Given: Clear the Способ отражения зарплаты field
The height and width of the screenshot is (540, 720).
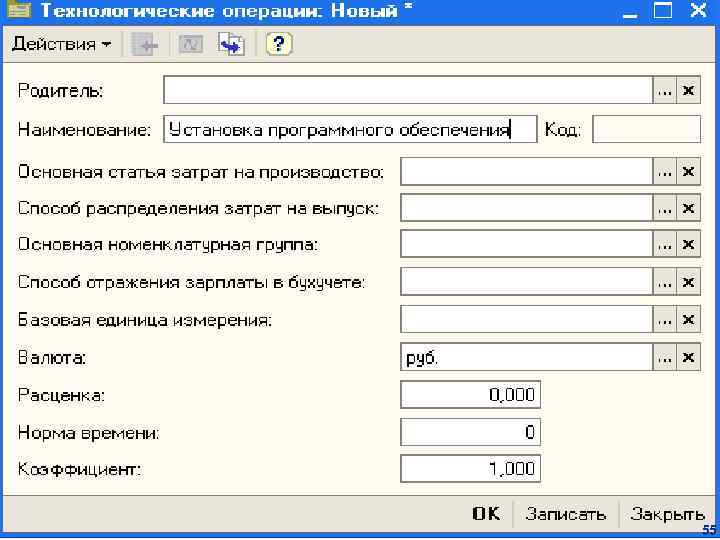Looking at the screenshot, I should tap(688, 281).
